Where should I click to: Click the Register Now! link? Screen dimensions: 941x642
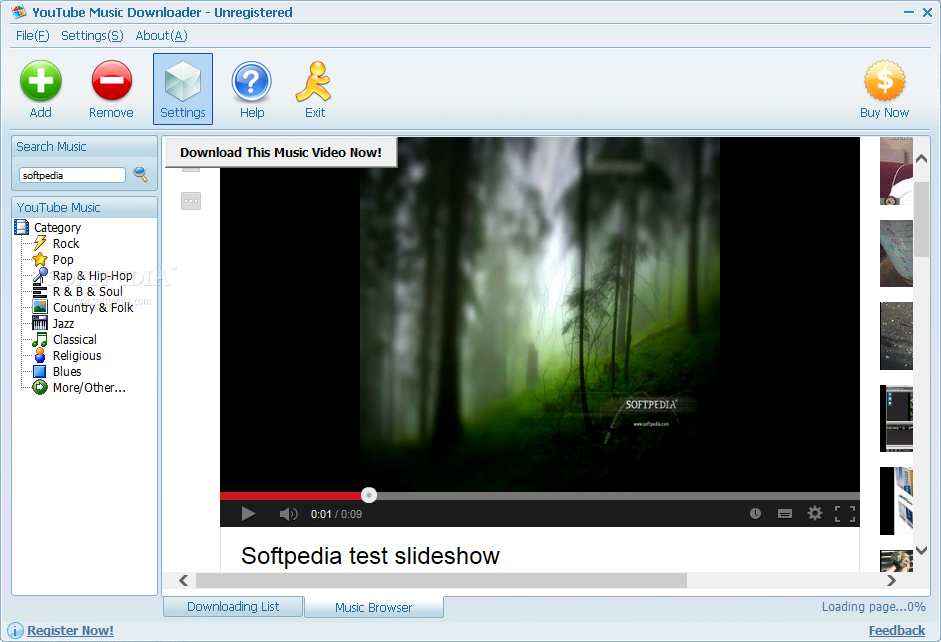(x=70, y=631)
